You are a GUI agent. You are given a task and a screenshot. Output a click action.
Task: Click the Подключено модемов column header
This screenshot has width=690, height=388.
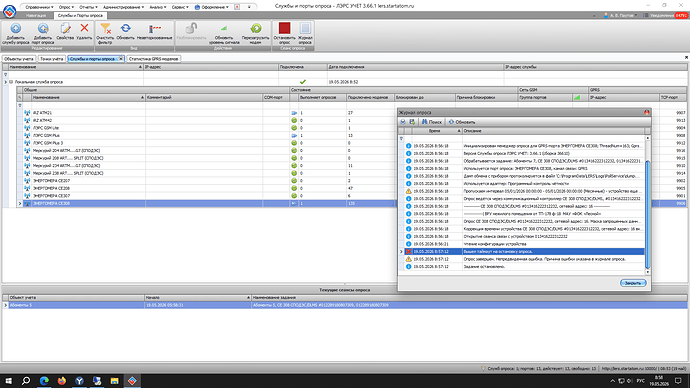pos(370,97)
